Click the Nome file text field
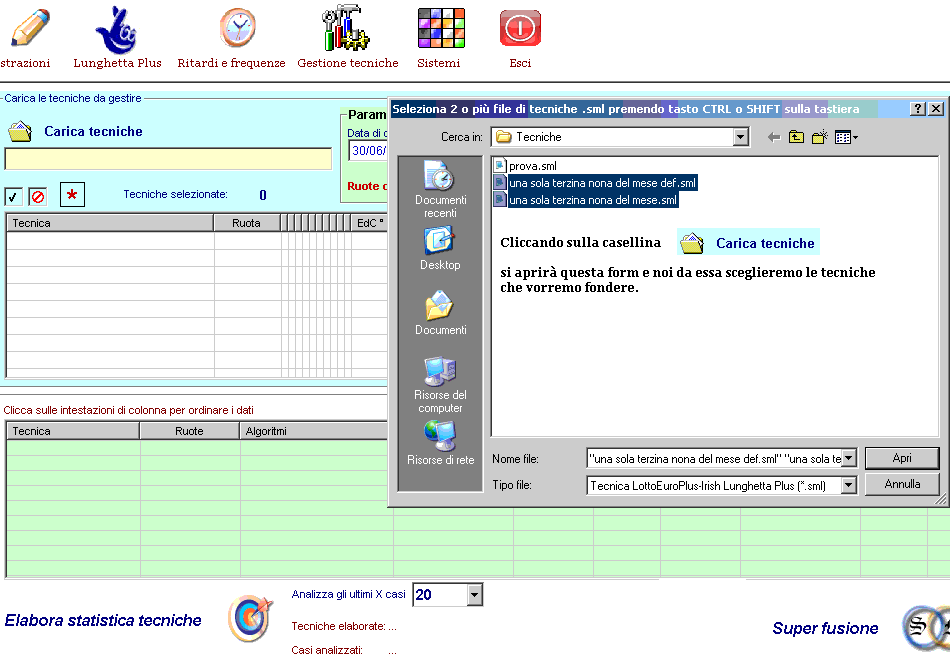 (714, 458)
